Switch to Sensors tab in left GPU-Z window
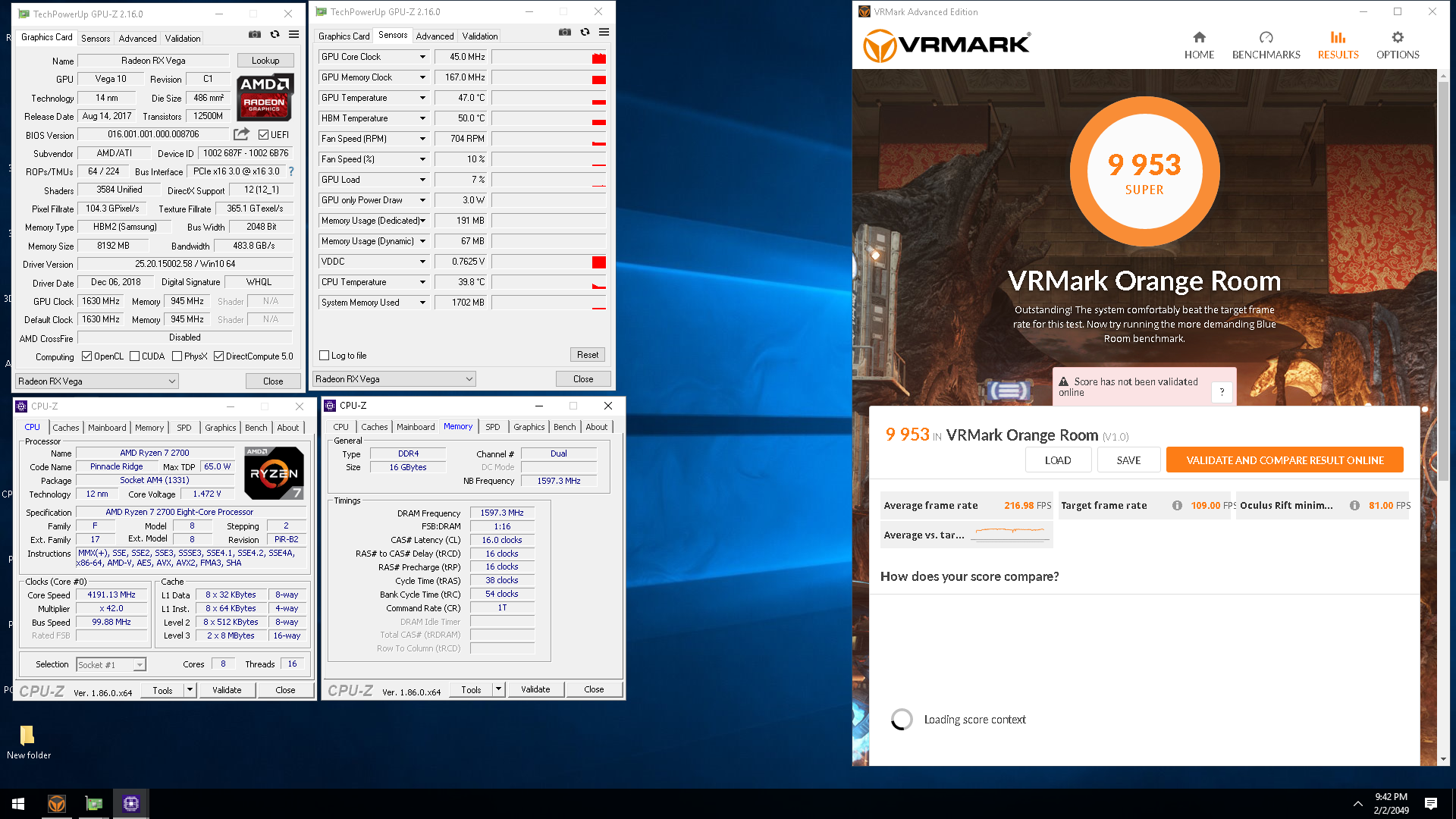The width and height of the screenshot is (1456, 819). (x=96, y=39)
